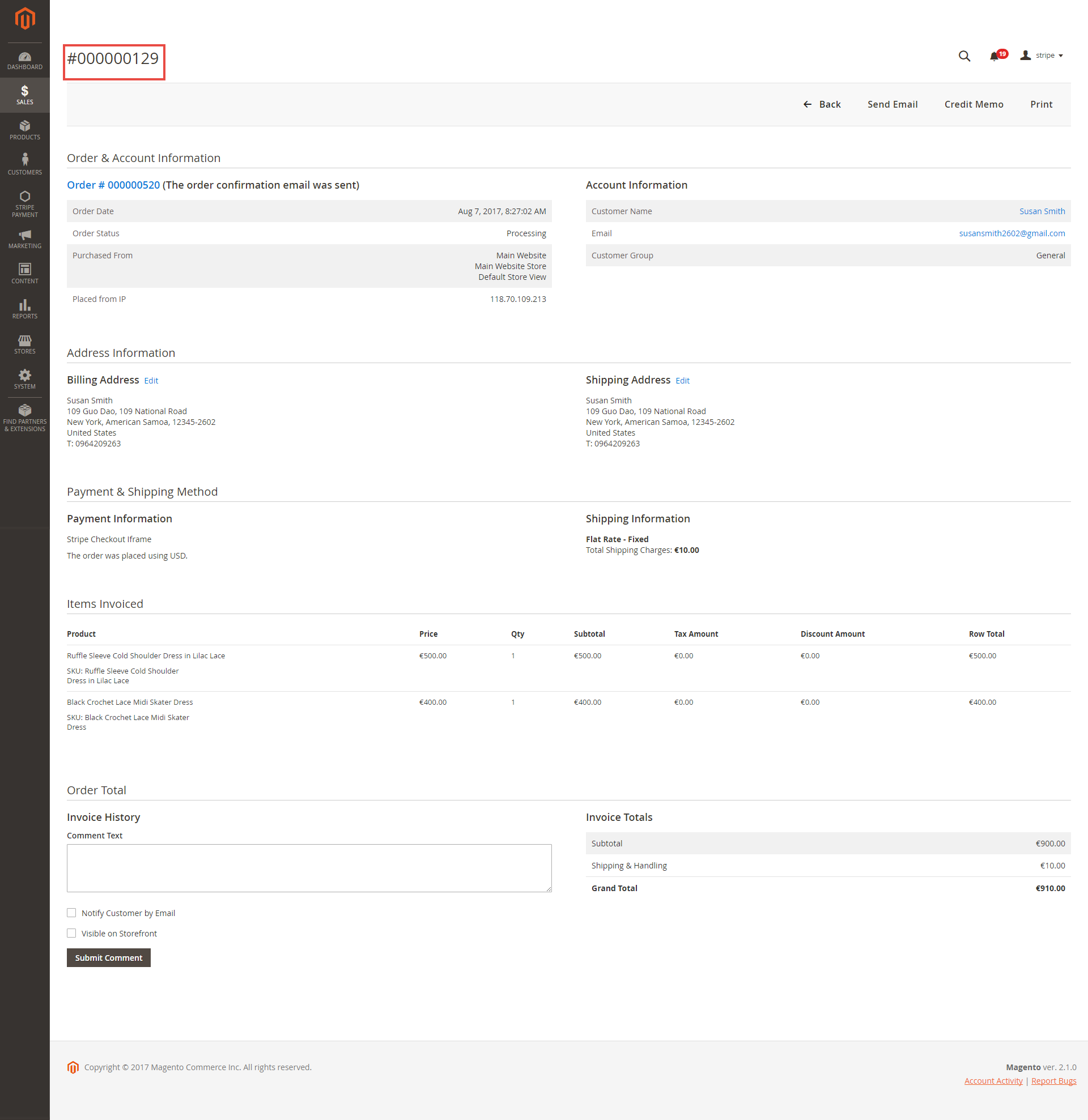Select Sales from the sidebar menu
Image resolution: width=1088 pixels, height=1120 pixels.
pos(24,95)
